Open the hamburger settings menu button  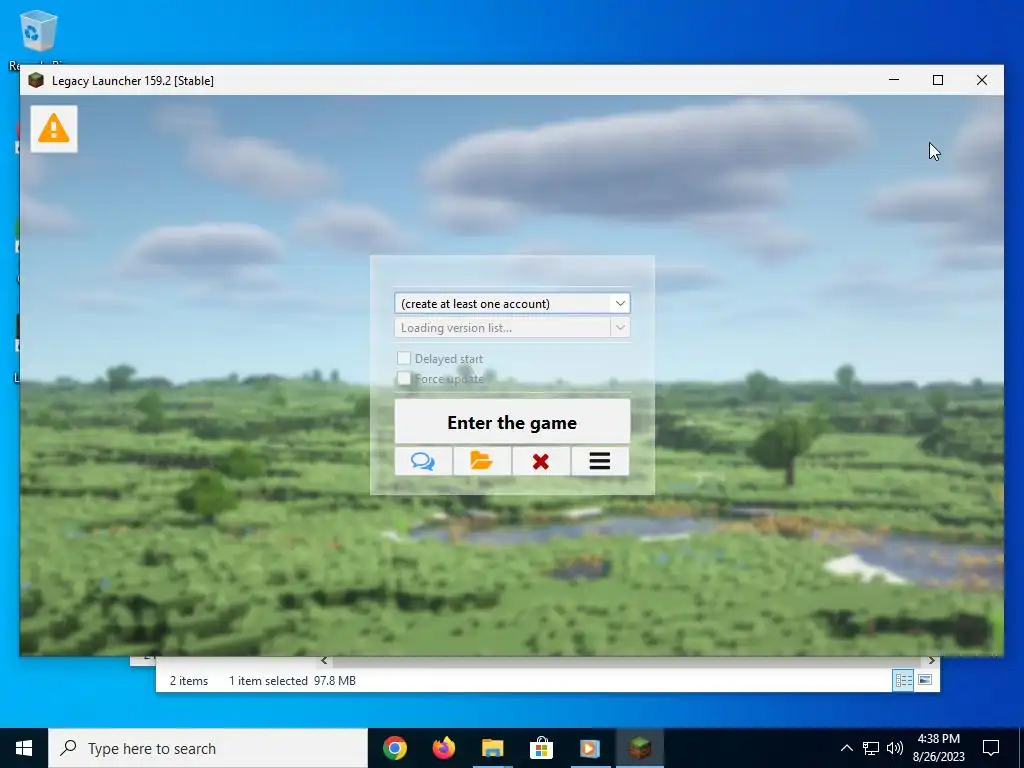(600, 461)
